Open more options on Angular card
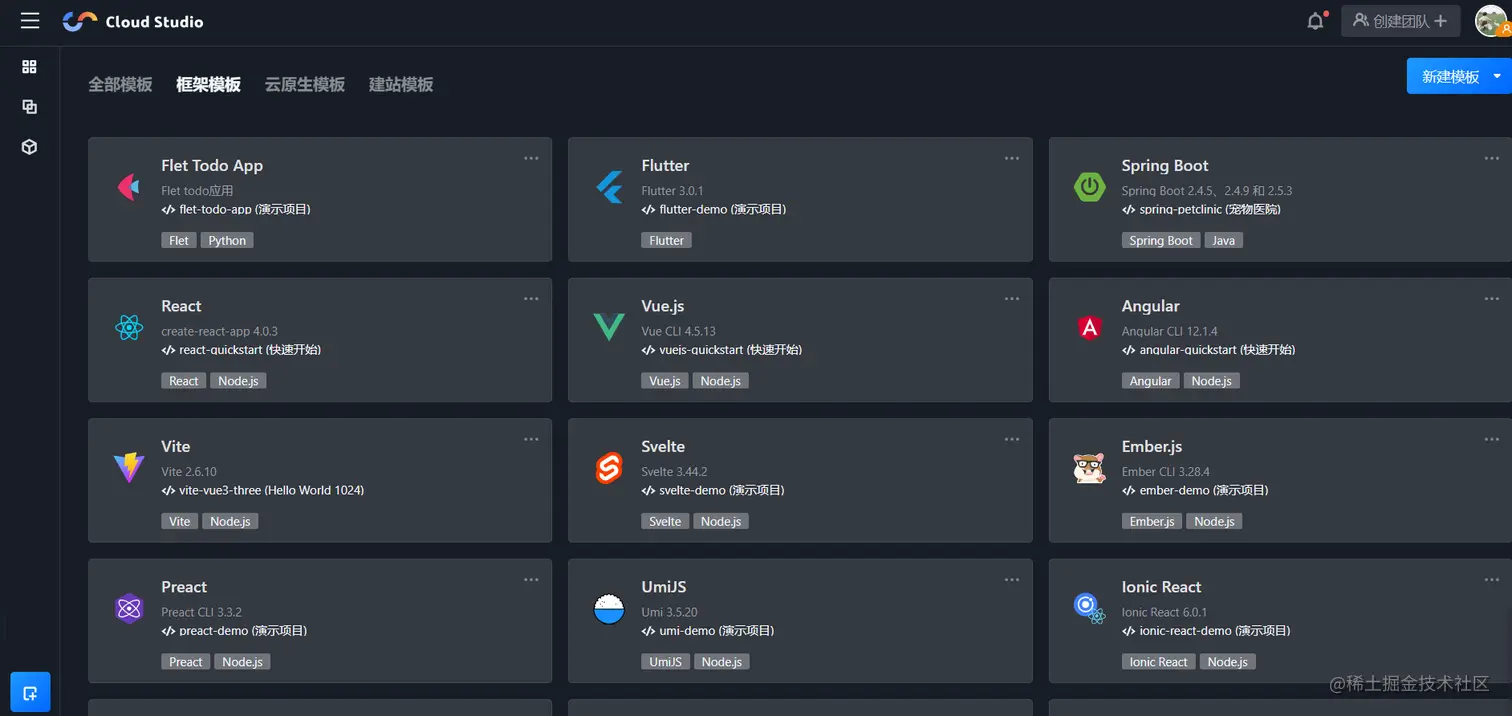This screenshot has height=716, width=1512. [1492, 298]
